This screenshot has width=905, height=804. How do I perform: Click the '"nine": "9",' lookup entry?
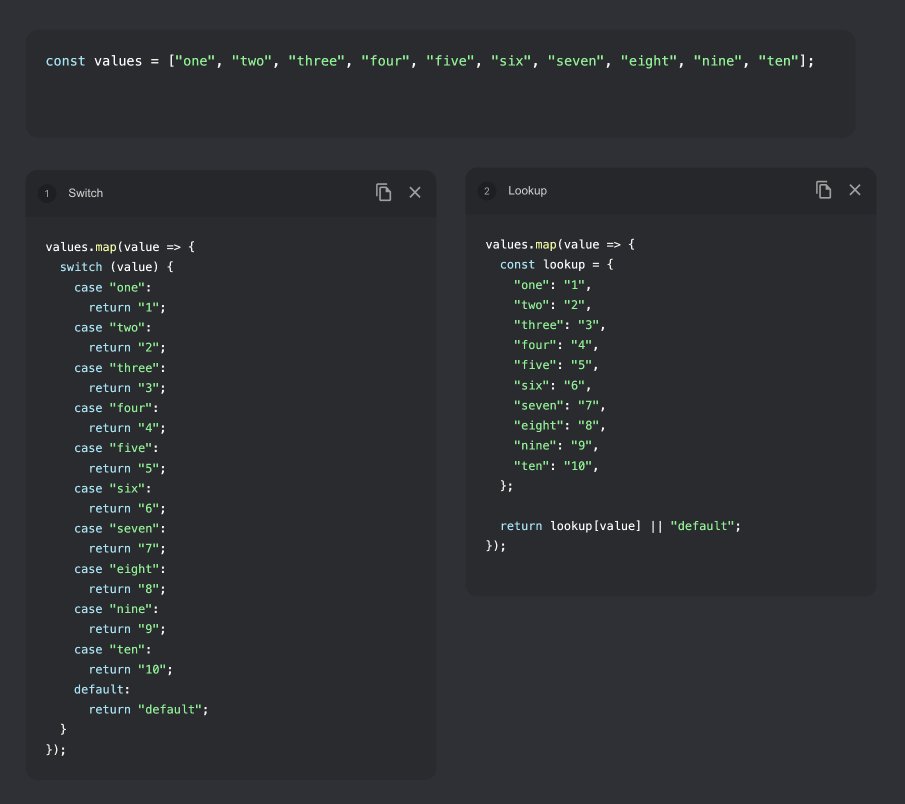pos(556,445)
